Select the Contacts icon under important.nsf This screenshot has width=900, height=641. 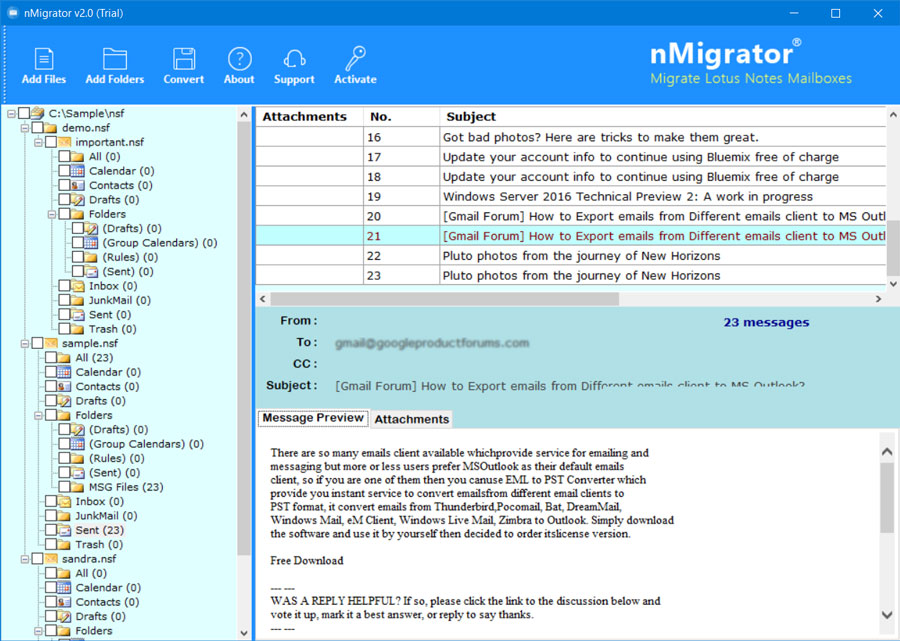coord(77,185)
